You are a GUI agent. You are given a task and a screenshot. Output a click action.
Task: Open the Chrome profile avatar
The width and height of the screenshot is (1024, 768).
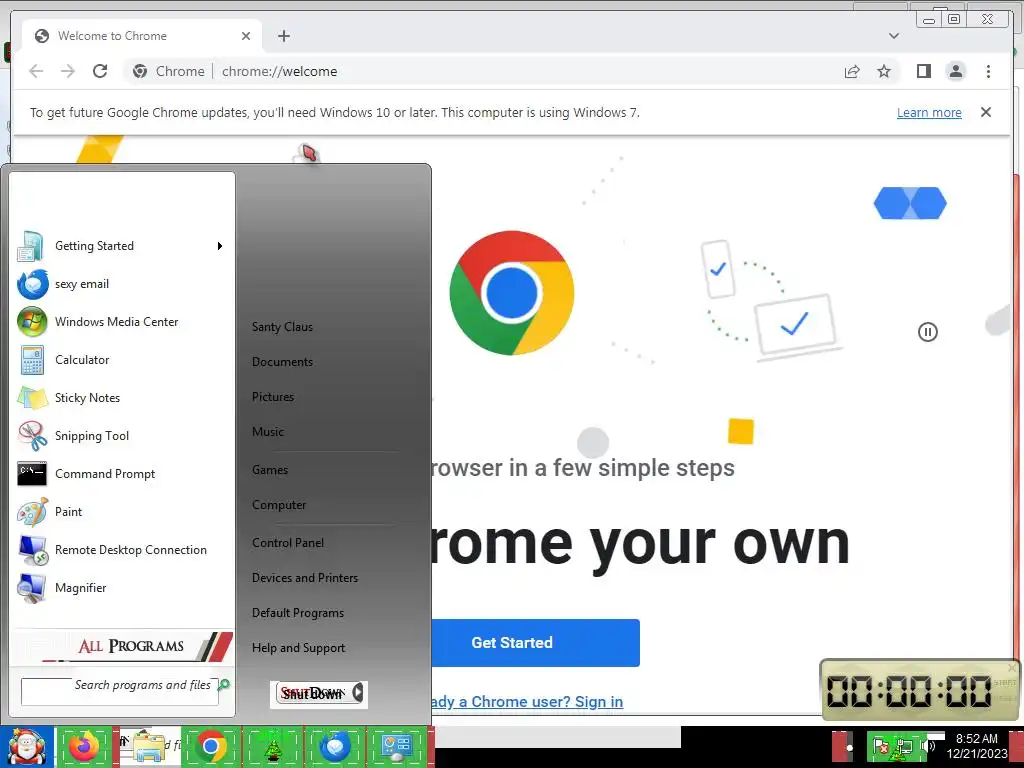click(x=955, y=71)
